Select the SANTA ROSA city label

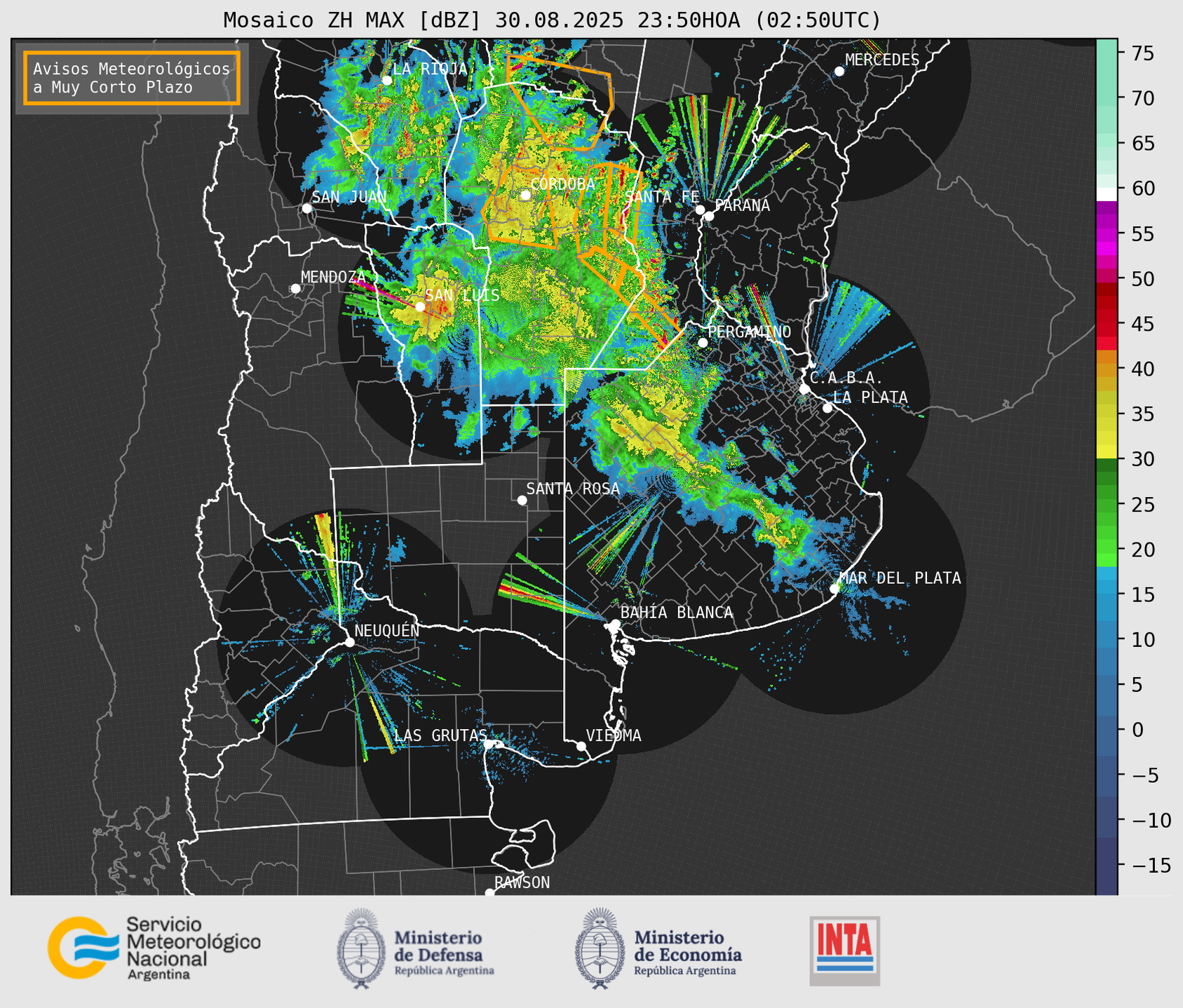573,489
